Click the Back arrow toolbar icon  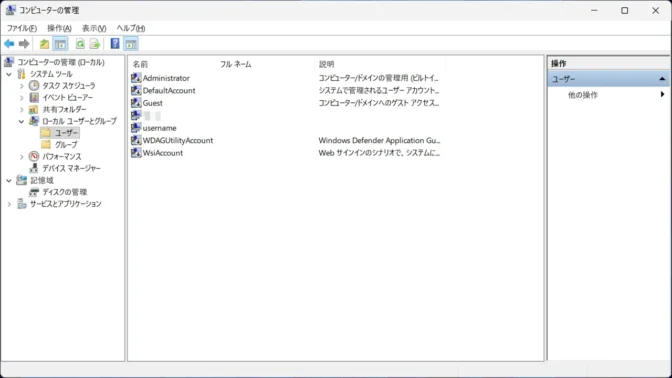(9, 44)
